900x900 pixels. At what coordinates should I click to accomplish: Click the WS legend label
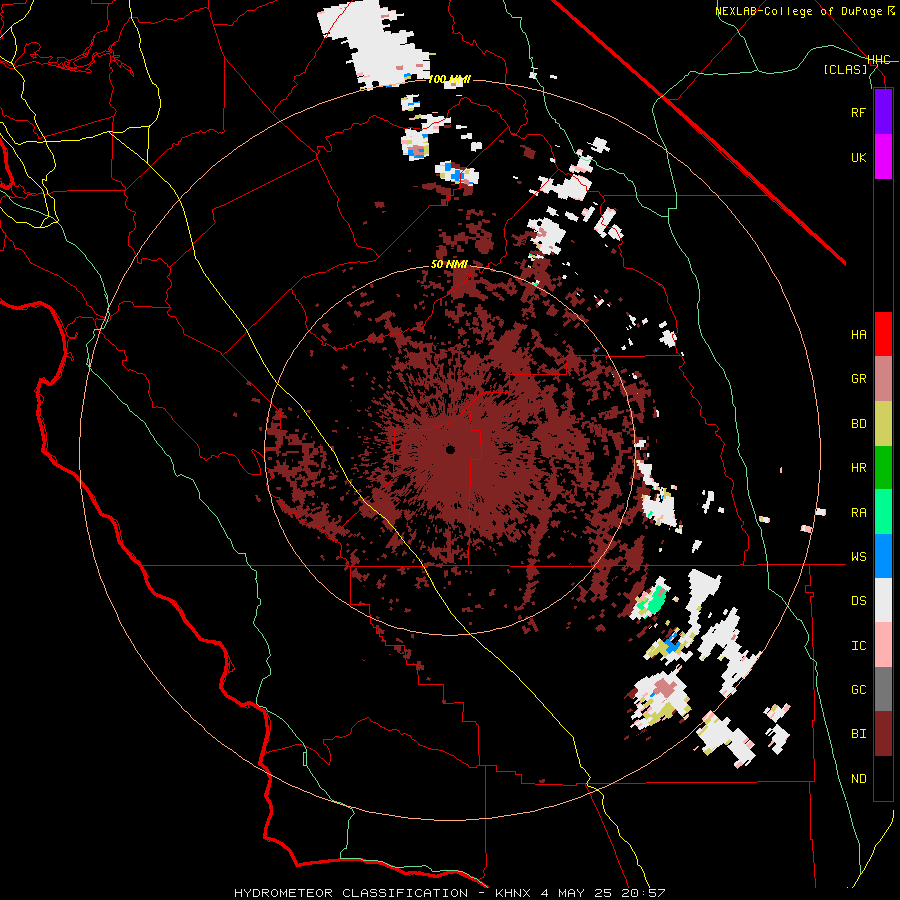pyautogui.click(x=858, y=556)
